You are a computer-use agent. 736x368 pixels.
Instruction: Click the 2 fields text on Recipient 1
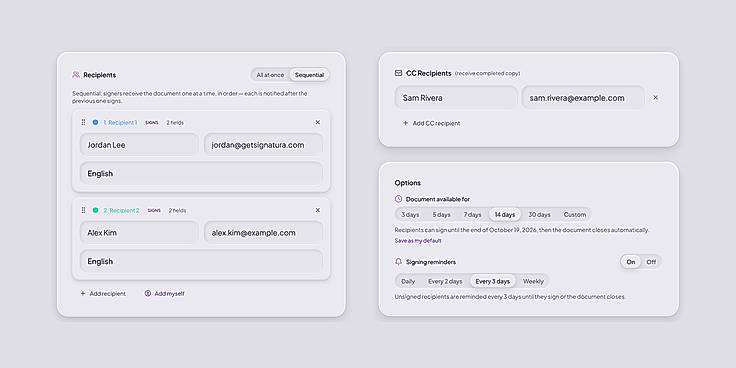(x=175, y=123)
